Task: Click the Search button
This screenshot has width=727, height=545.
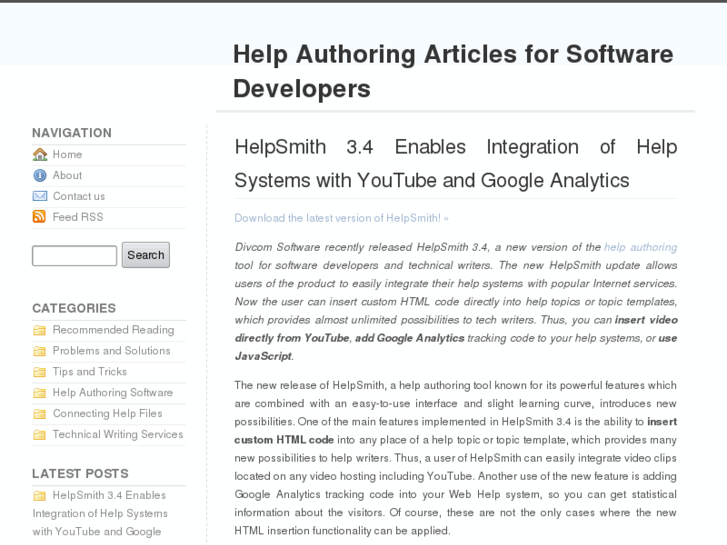Action: [x=146, y=255]
